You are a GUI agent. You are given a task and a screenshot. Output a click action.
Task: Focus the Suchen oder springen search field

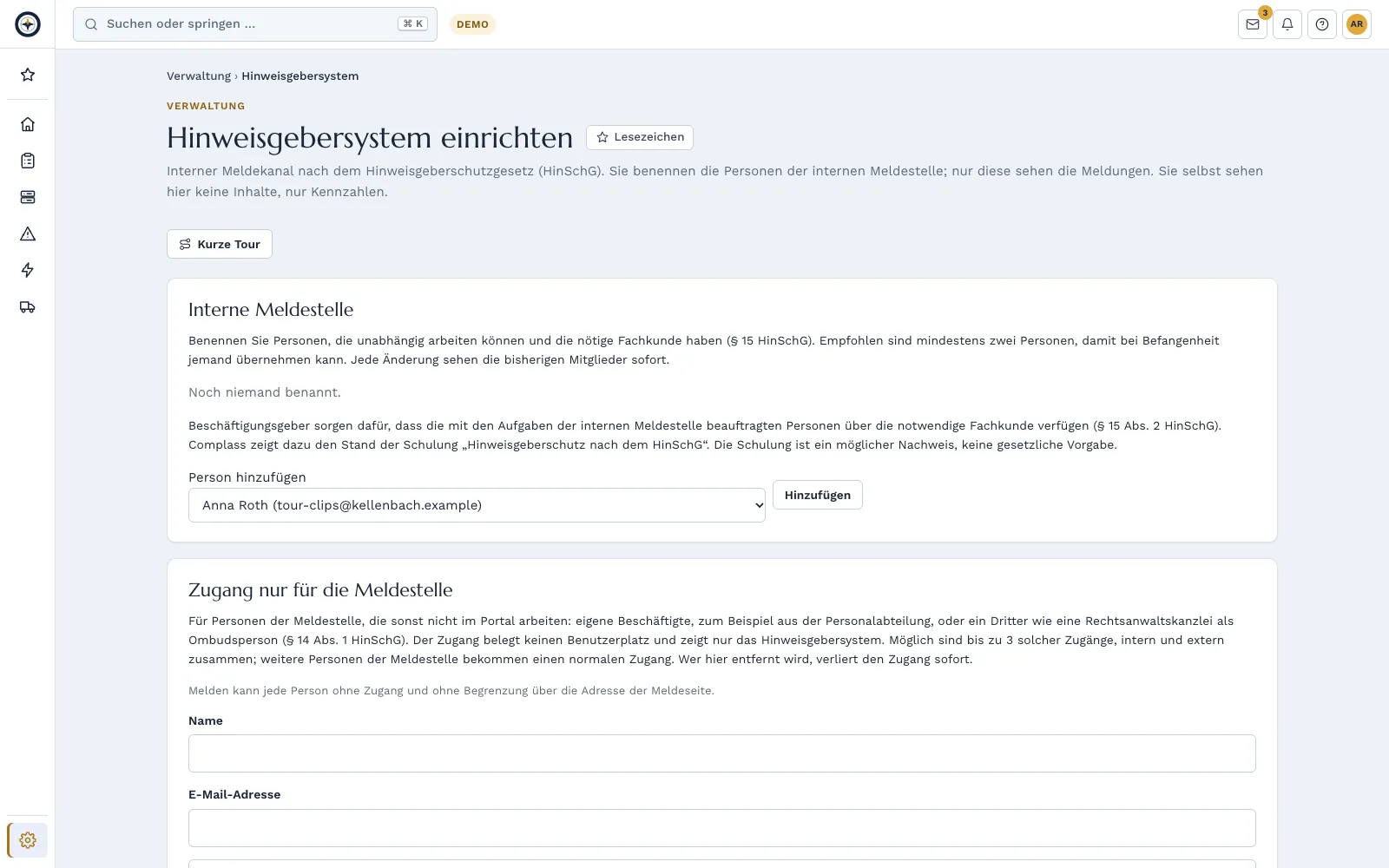coord(255,24)
